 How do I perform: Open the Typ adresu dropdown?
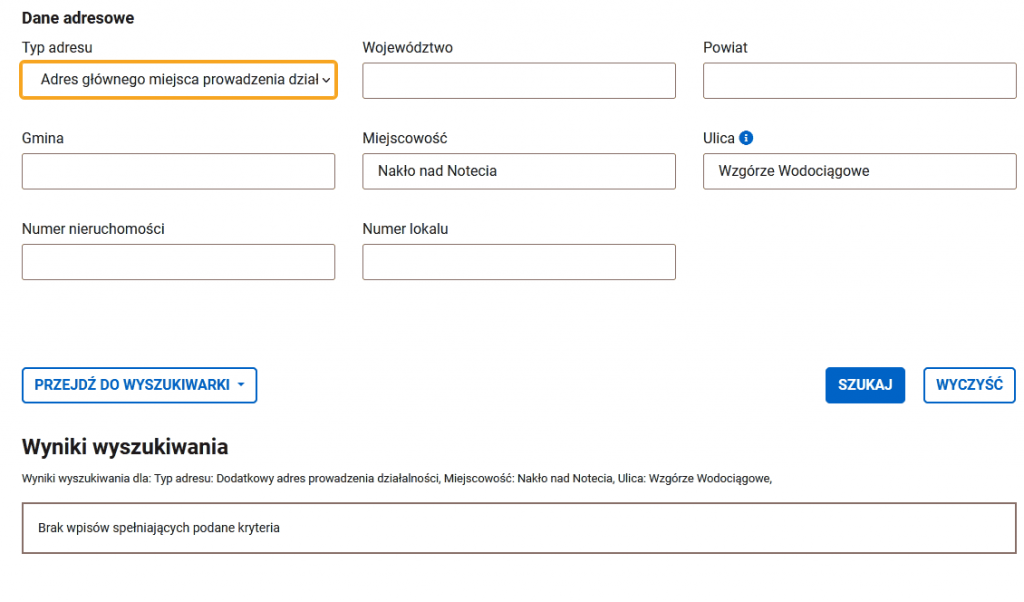tap(178, 80)
